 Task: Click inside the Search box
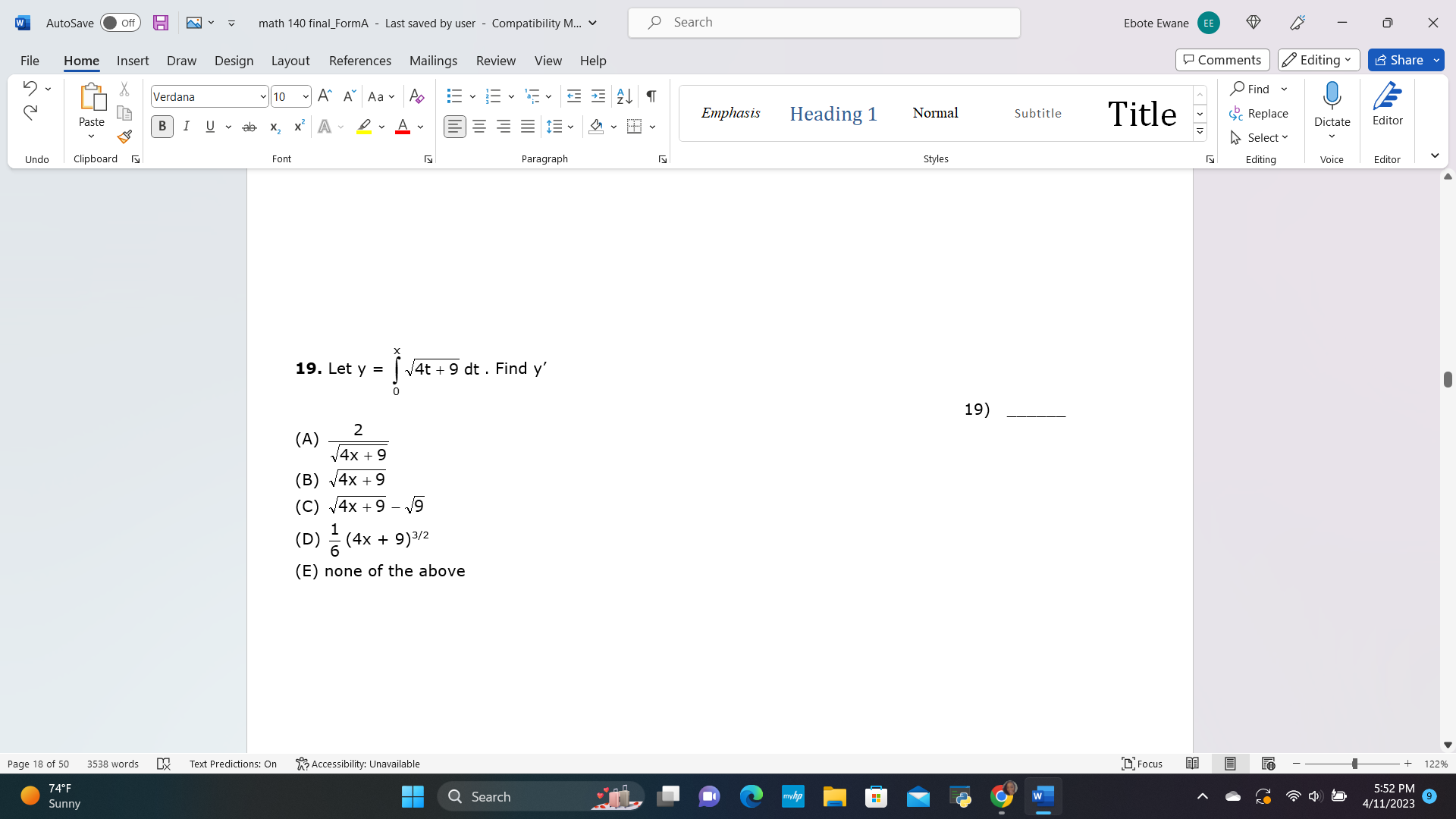point(824,22)
